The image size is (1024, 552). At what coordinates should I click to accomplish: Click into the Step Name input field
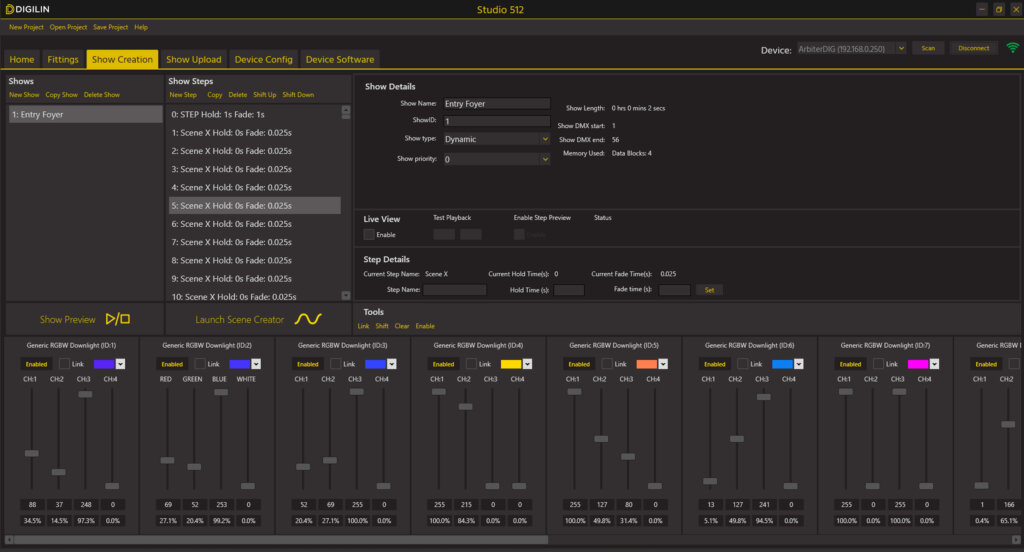pos(454,290)
